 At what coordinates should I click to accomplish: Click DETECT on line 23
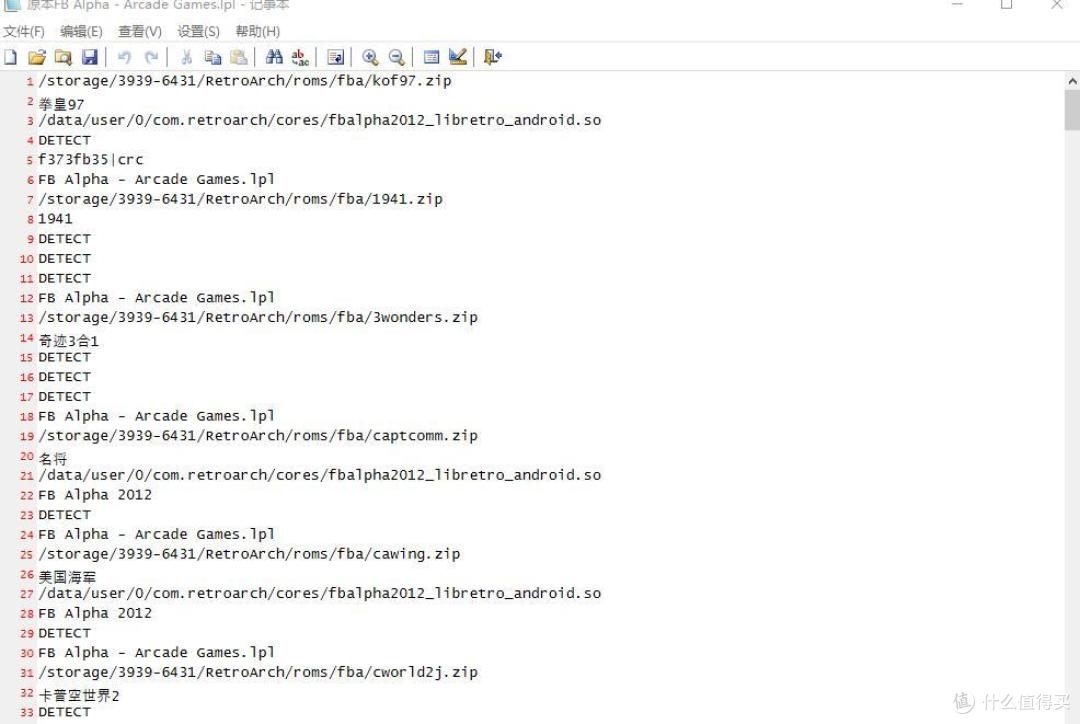[65, 515]
